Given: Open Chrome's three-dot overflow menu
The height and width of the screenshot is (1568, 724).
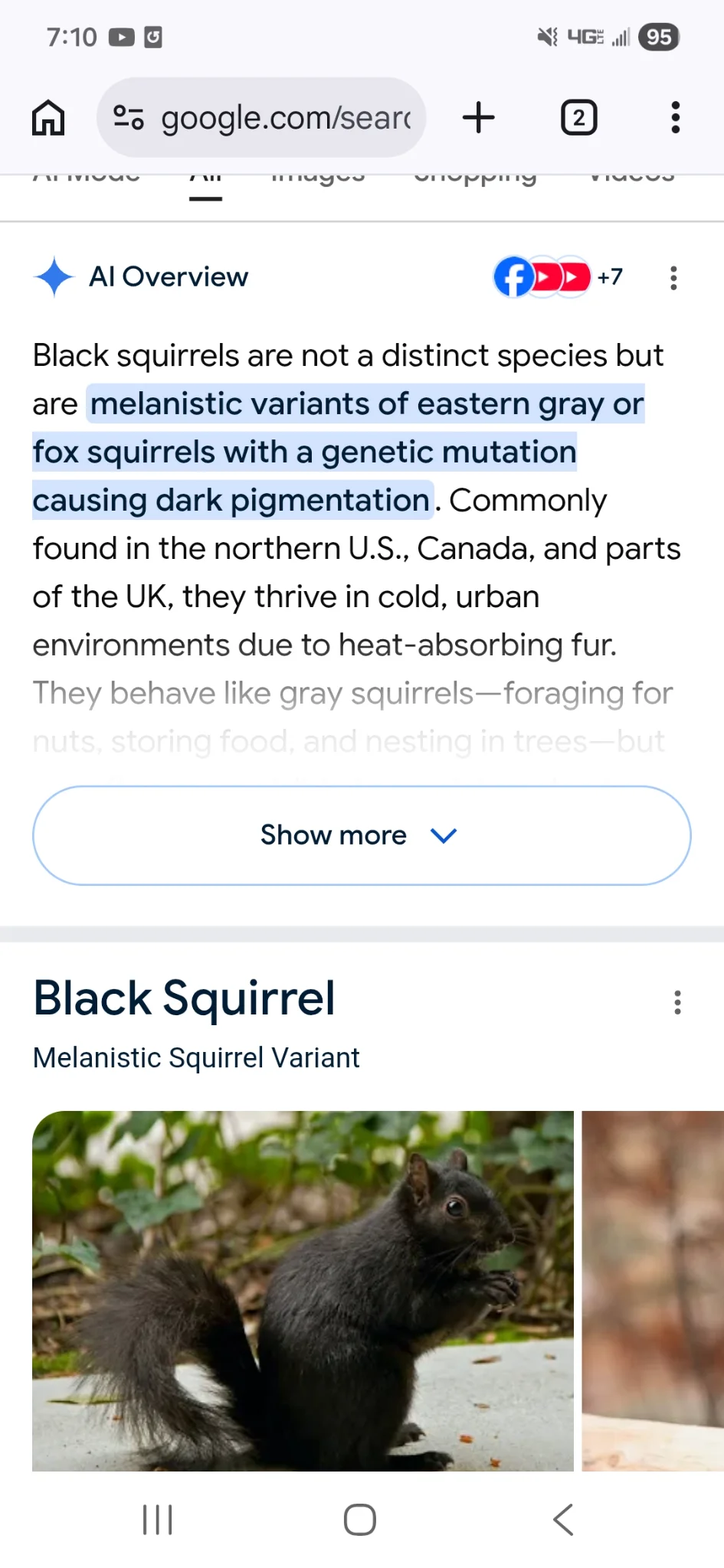Looking at the screenshot, I should [x=675, y=118].
